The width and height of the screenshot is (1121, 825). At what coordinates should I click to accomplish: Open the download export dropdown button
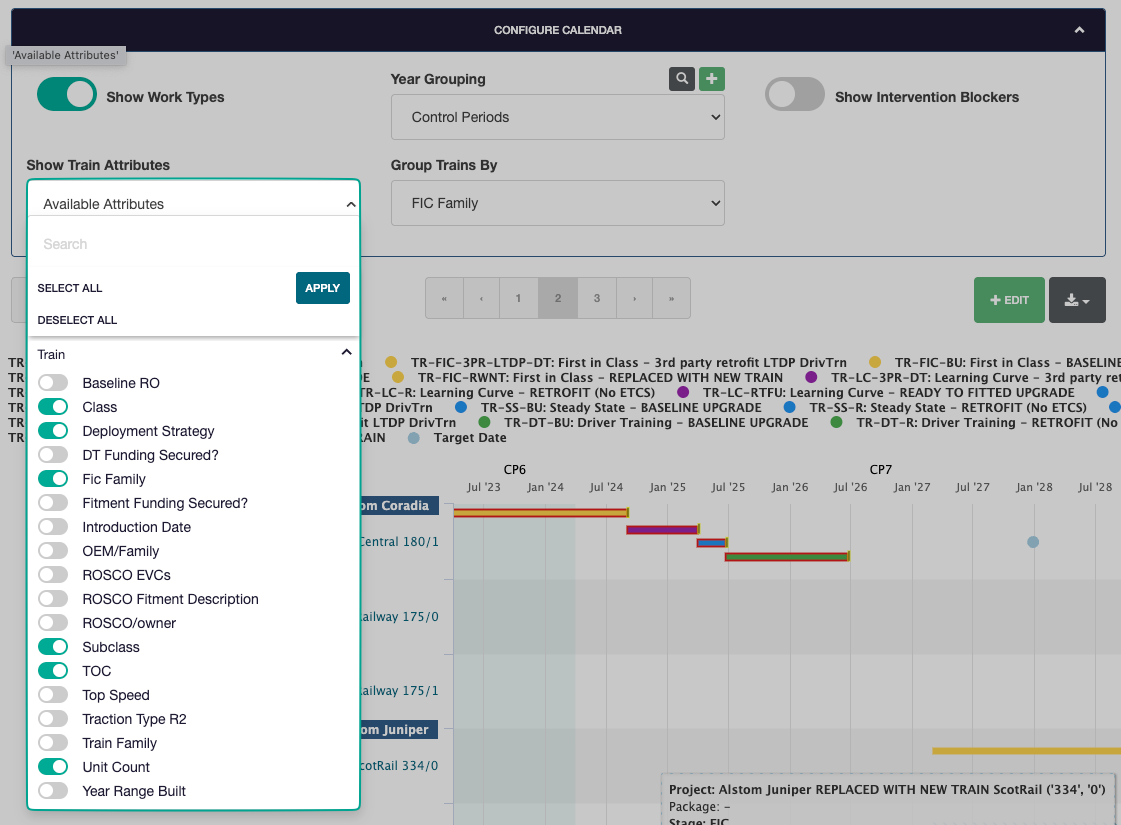[1077, 300]
